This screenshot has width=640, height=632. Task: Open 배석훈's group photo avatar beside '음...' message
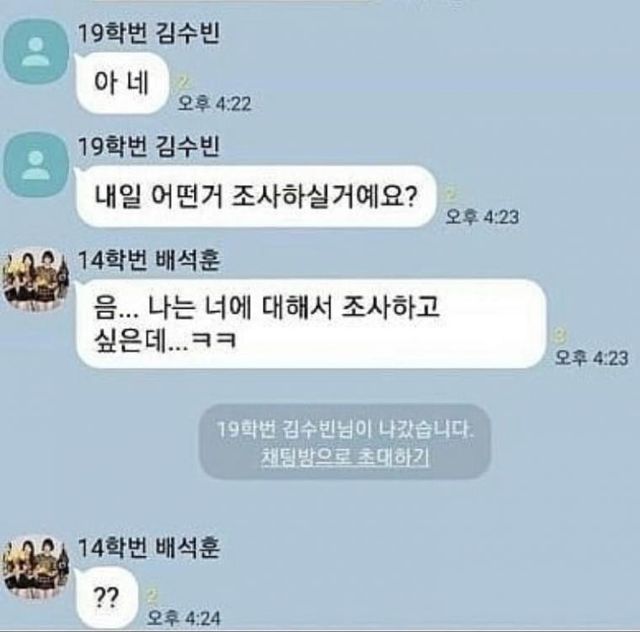coord(36,279)
